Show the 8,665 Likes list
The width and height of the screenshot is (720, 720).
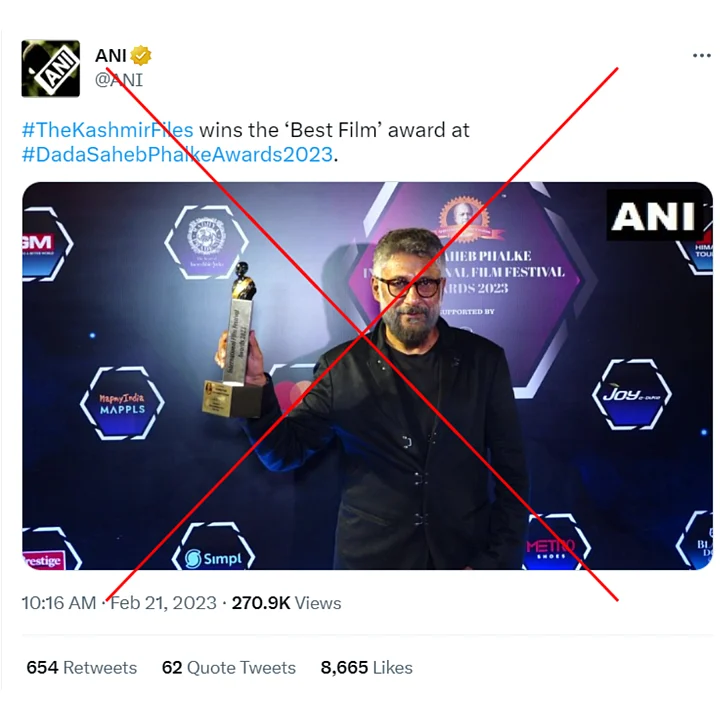point(367,667)
